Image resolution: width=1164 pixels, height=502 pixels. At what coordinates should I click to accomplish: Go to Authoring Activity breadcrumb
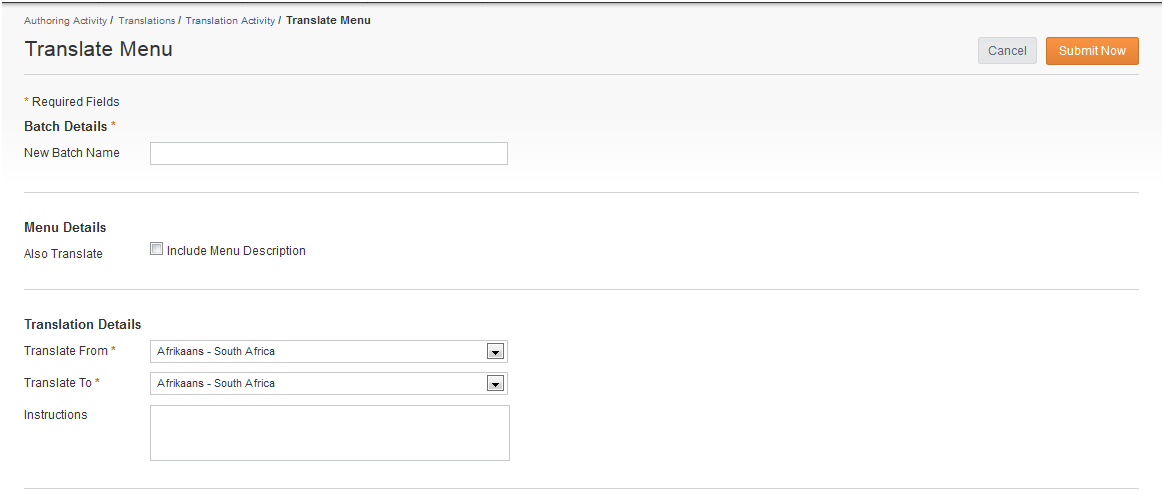pyautogui.click(x=65, y=21)
